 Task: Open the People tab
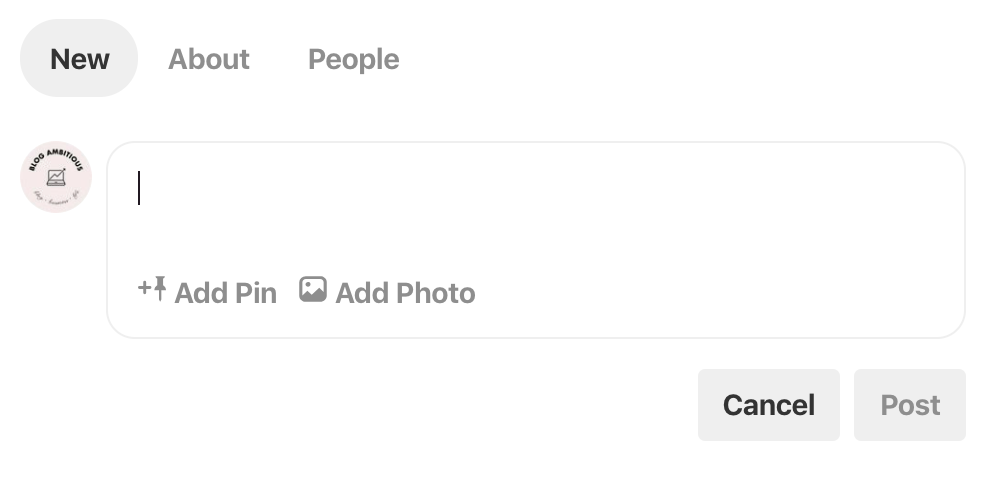pos(354,59)
